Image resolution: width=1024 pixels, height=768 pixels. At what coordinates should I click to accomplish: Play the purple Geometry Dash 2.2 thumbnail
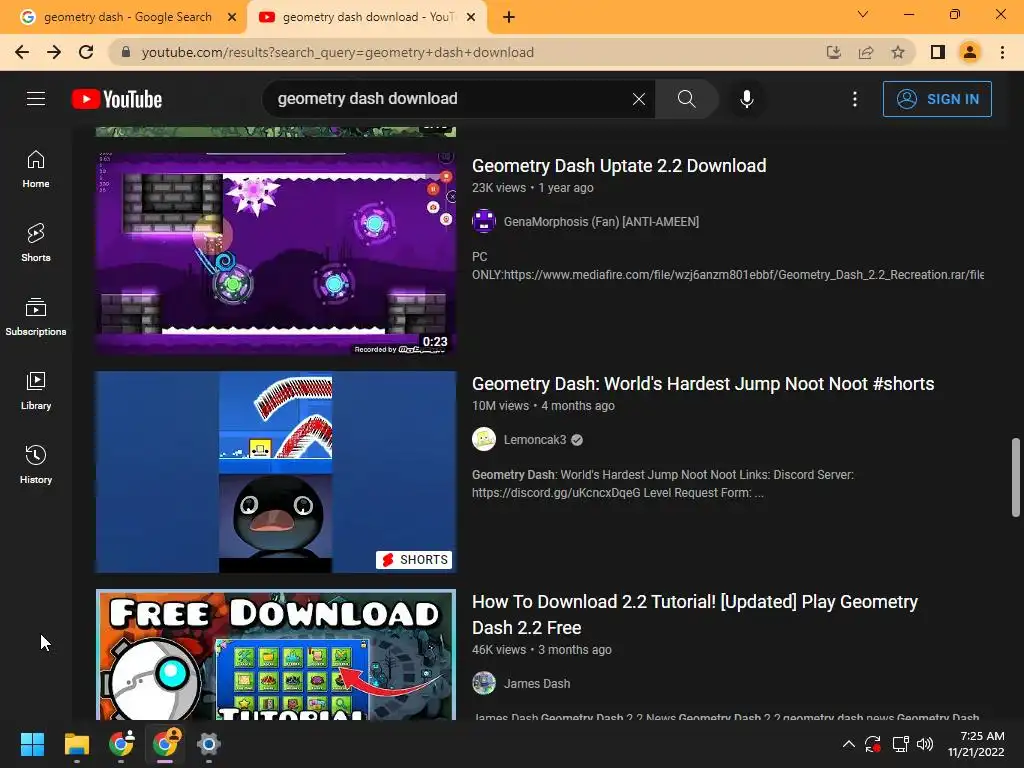pos(276,254)
